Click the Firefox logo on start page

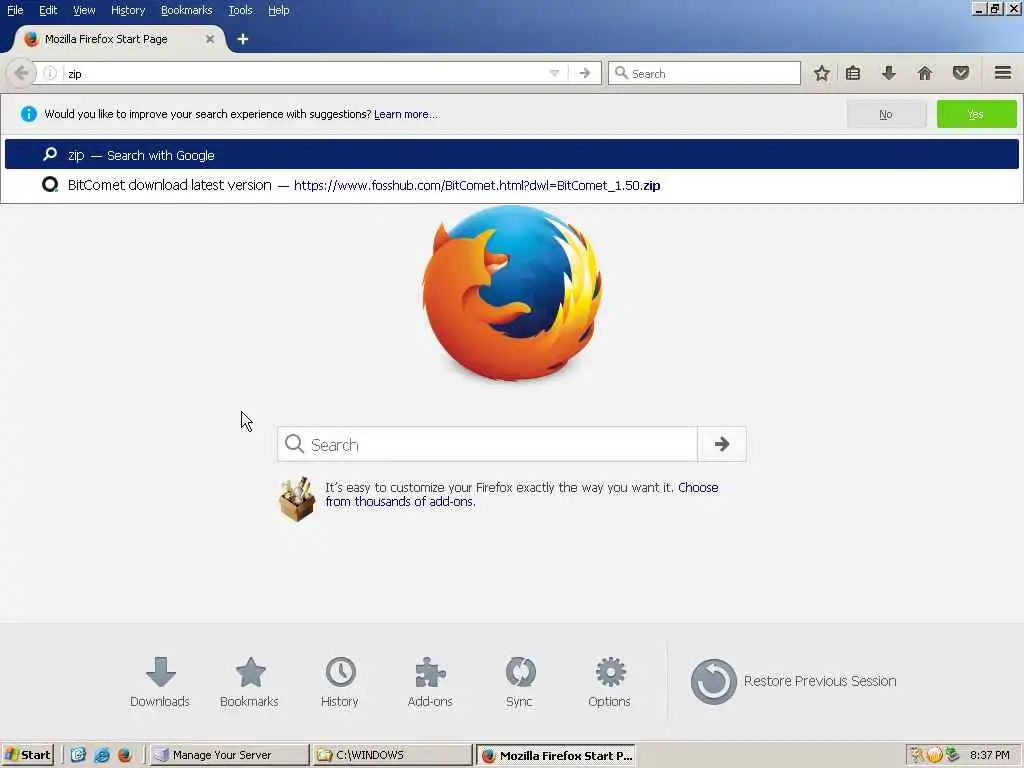point(512,293)
